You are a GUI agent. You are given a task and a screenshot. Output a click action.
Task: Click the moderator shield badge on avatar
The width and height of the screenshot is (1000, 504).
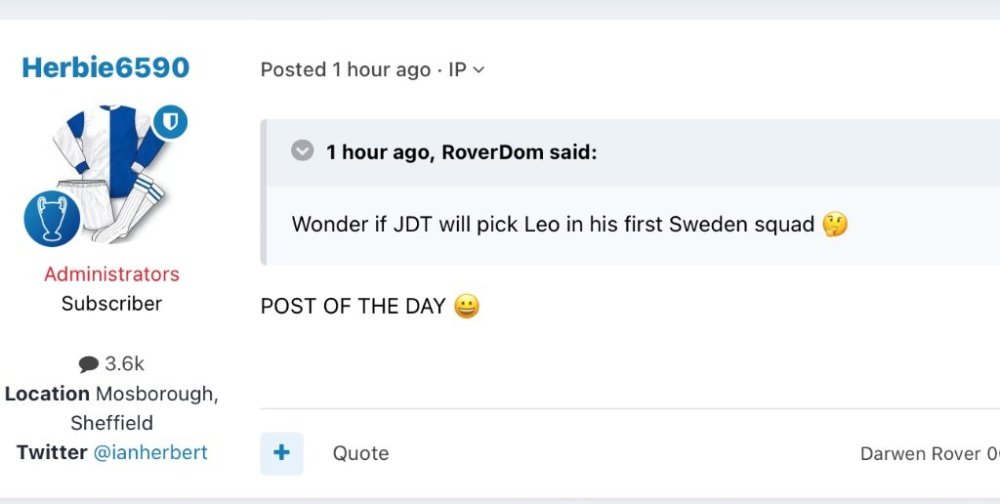coord(170,122)
